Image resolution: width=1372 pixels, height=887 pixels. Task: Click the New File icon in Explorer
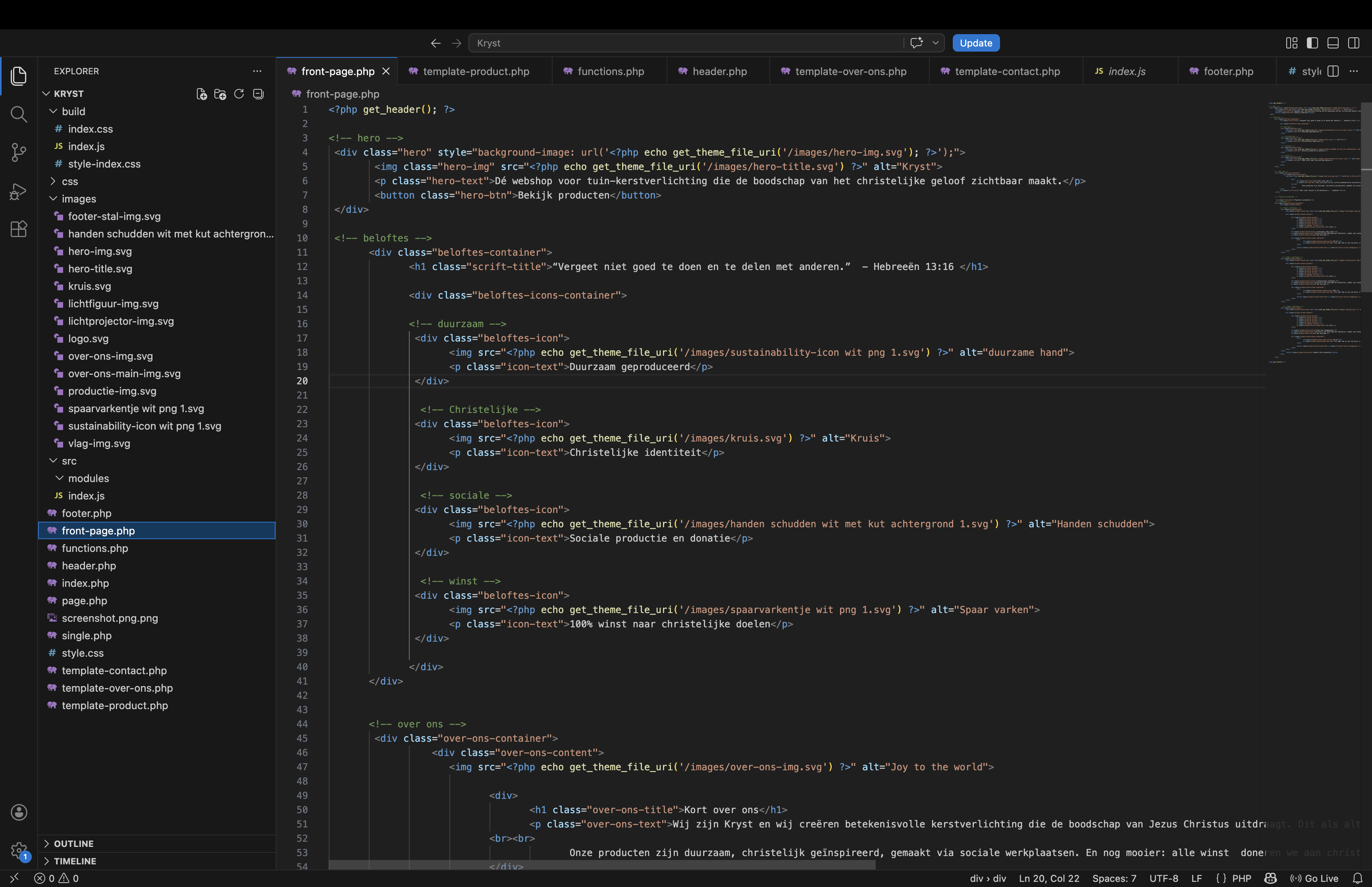(202, 94)
